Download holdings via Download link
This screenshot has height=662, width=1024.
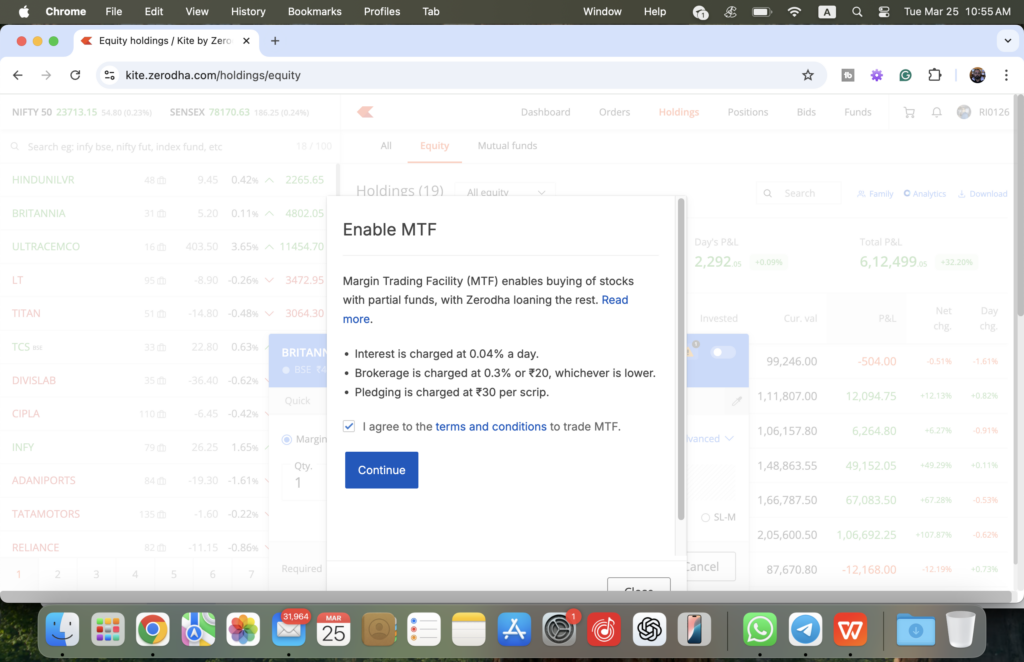click(982, 194)
